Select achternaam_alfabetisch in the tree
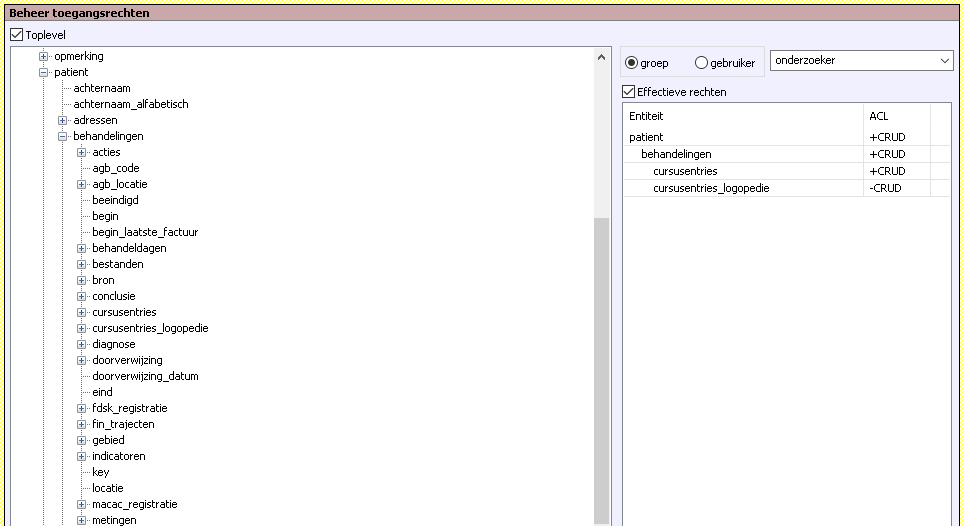This screenshot has width=964, height=526. coord(130,104)
